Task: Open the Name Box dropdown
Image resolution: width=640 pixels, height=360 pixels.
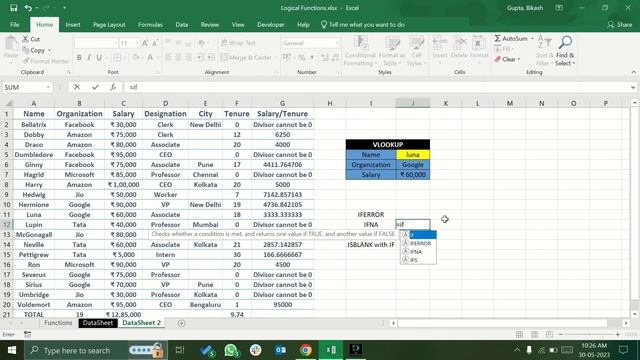Action: tap(48, 87)
